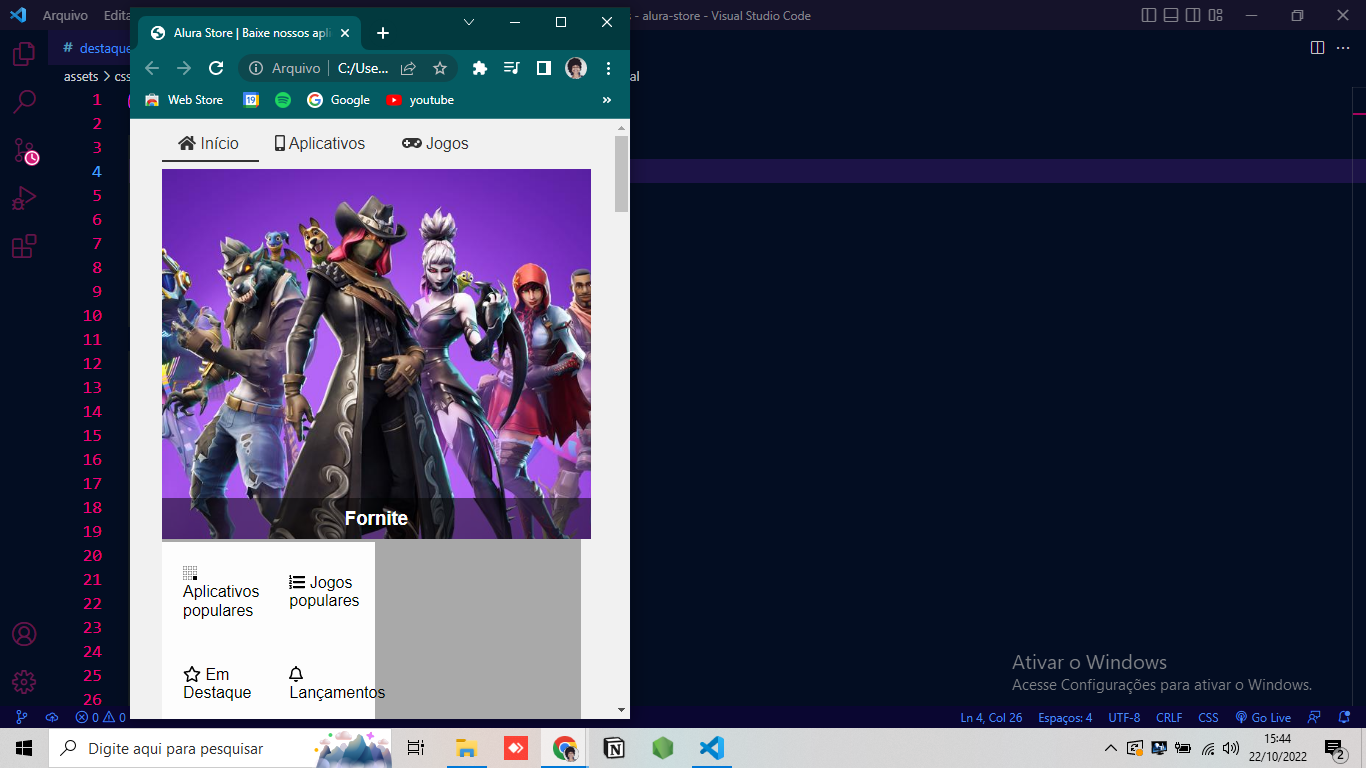
Task: Open the Windows Start menu
Action: (x=24, y=748)
